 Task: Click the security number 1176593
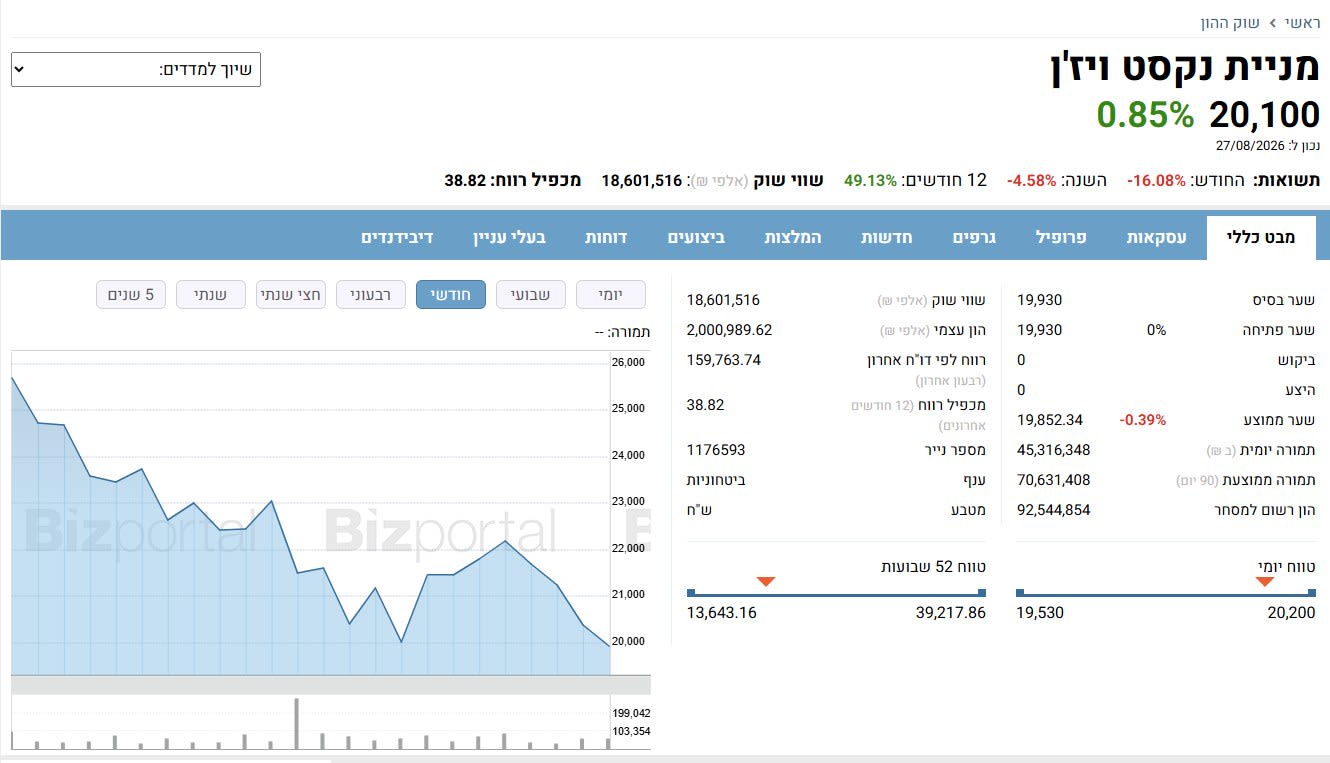[716, 450]
